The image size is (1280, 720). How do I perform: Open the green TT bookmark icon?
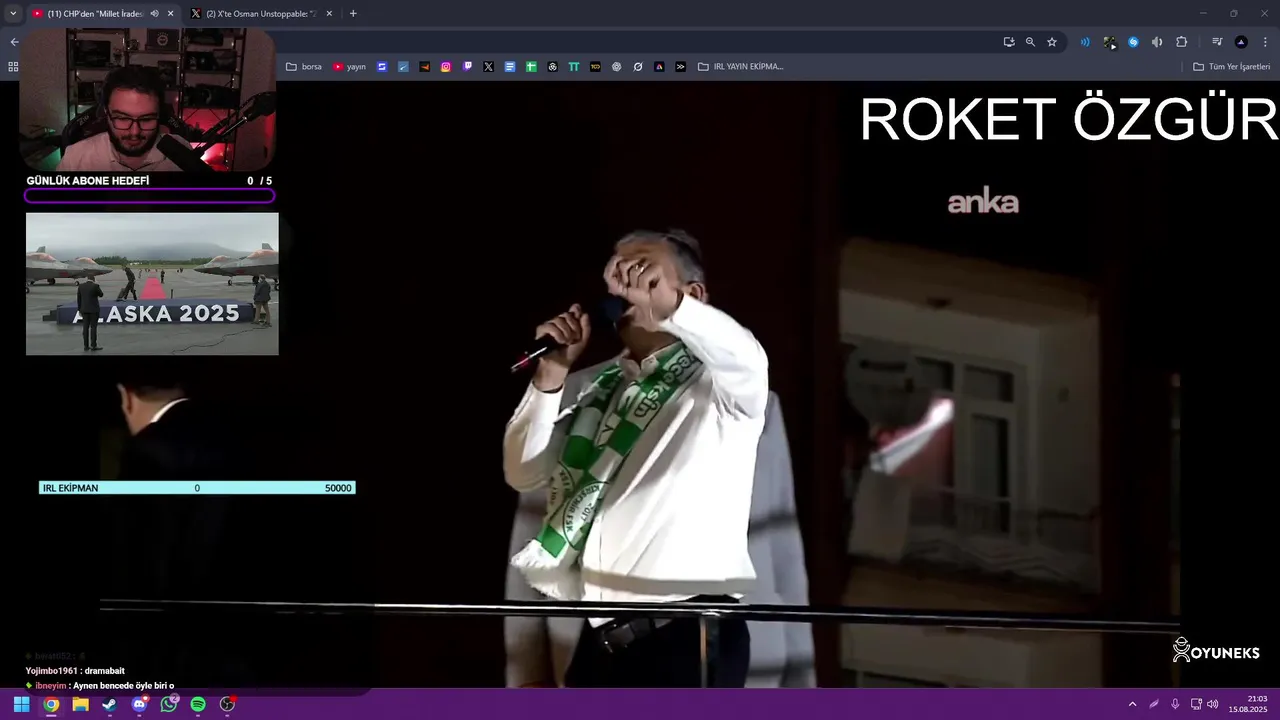click(x=574, y=67)
